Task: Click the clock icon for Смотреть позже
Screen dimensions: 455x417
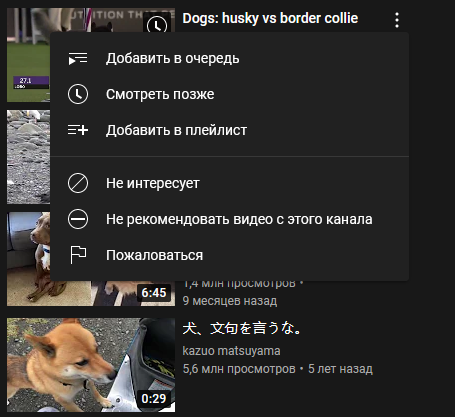Action: (78, 94)
